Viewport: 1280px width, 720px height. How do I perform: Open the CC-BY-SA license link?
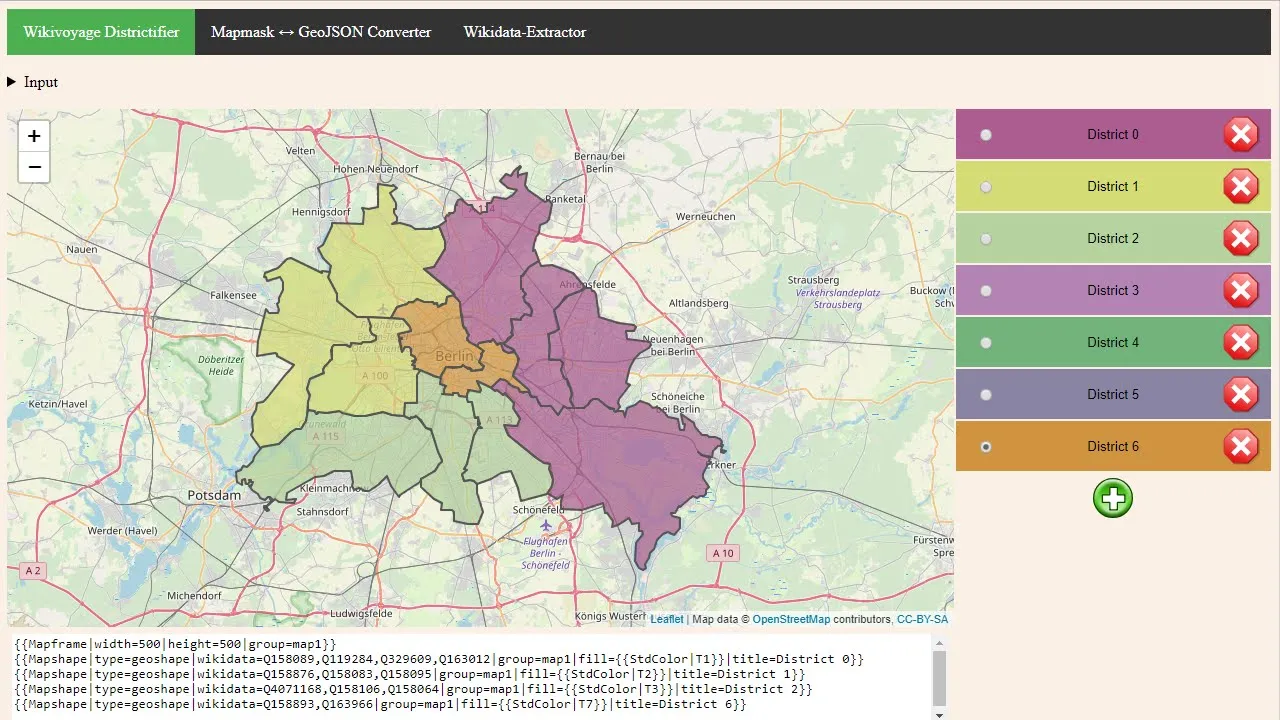922,619
